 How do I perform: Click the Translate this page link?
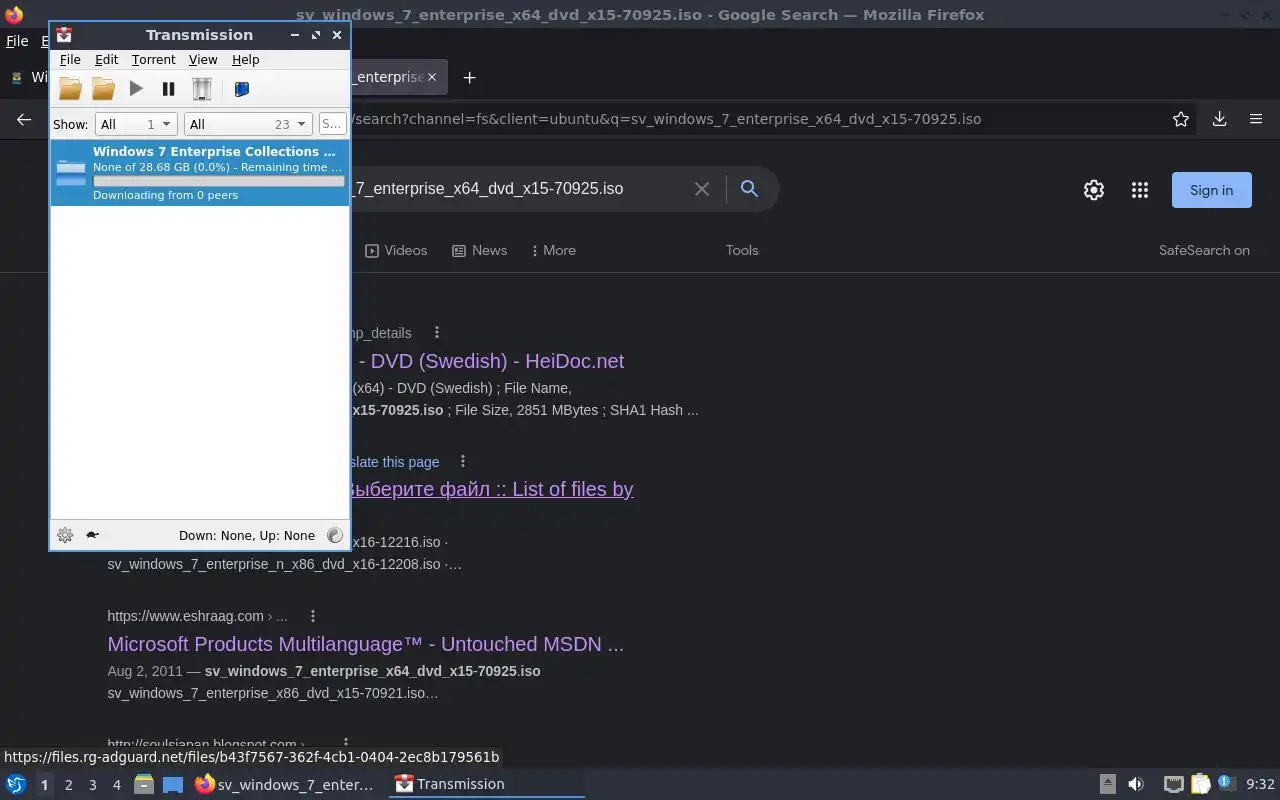[395, 462]
